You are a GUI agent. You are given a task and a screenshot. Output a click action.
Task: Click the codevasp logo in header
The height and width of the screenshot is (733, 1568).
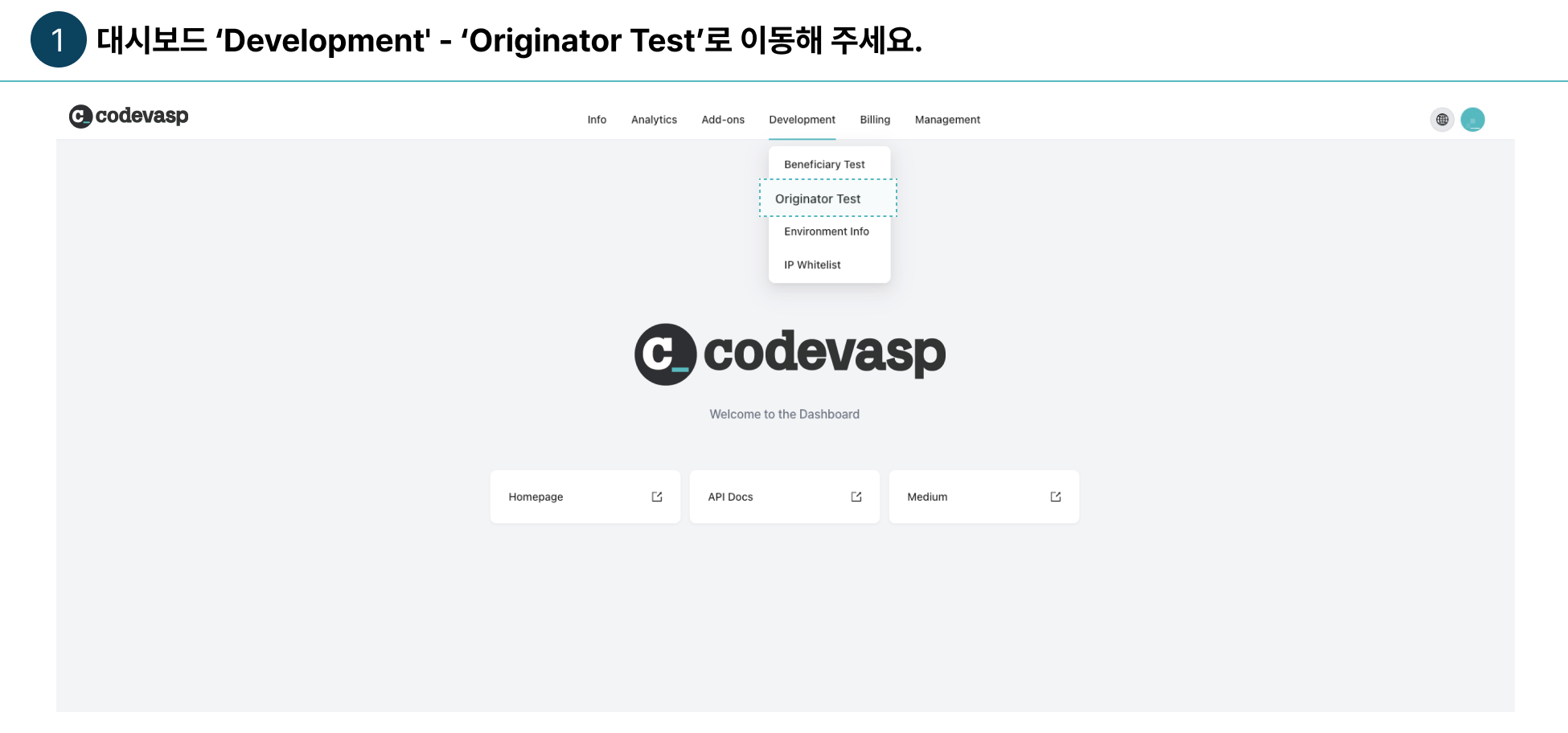coord(129,117)
